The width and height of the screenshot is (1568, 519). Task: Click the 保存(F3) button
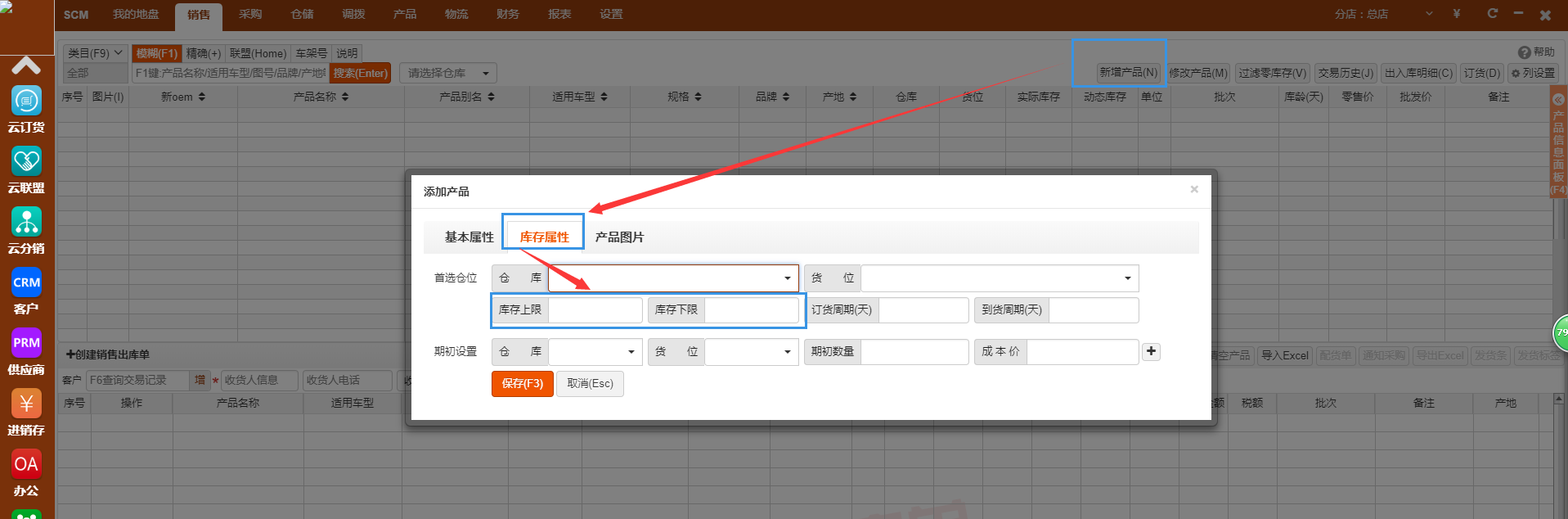coord(522,384)
